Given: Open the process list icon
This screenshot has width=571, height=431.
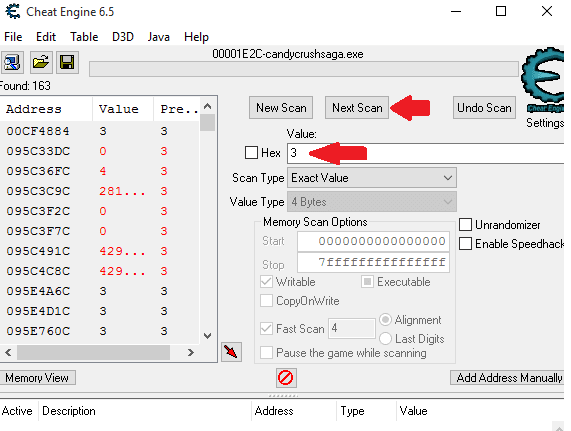Looking at the screenshot, I should click(x=12, y=62).
